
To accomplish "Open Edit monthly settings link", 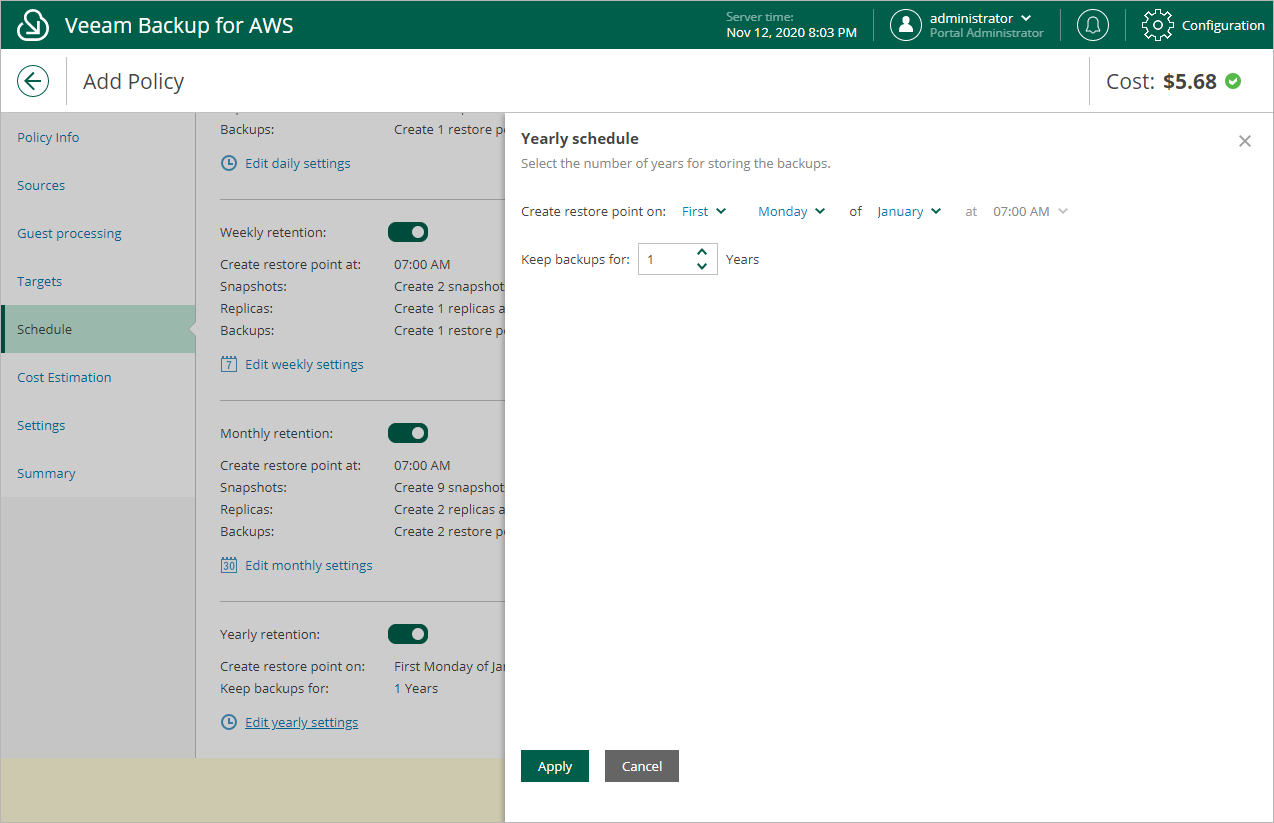I will [309, 565].
